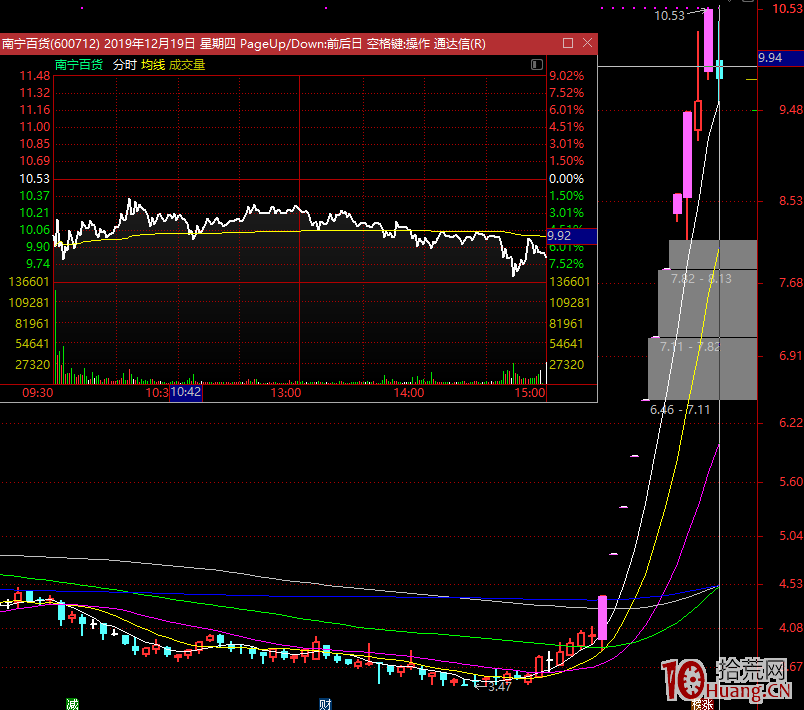The image size is (804, 710).
Task: Select the green 南宁百货 stock name label
Action: click(79, 65)
